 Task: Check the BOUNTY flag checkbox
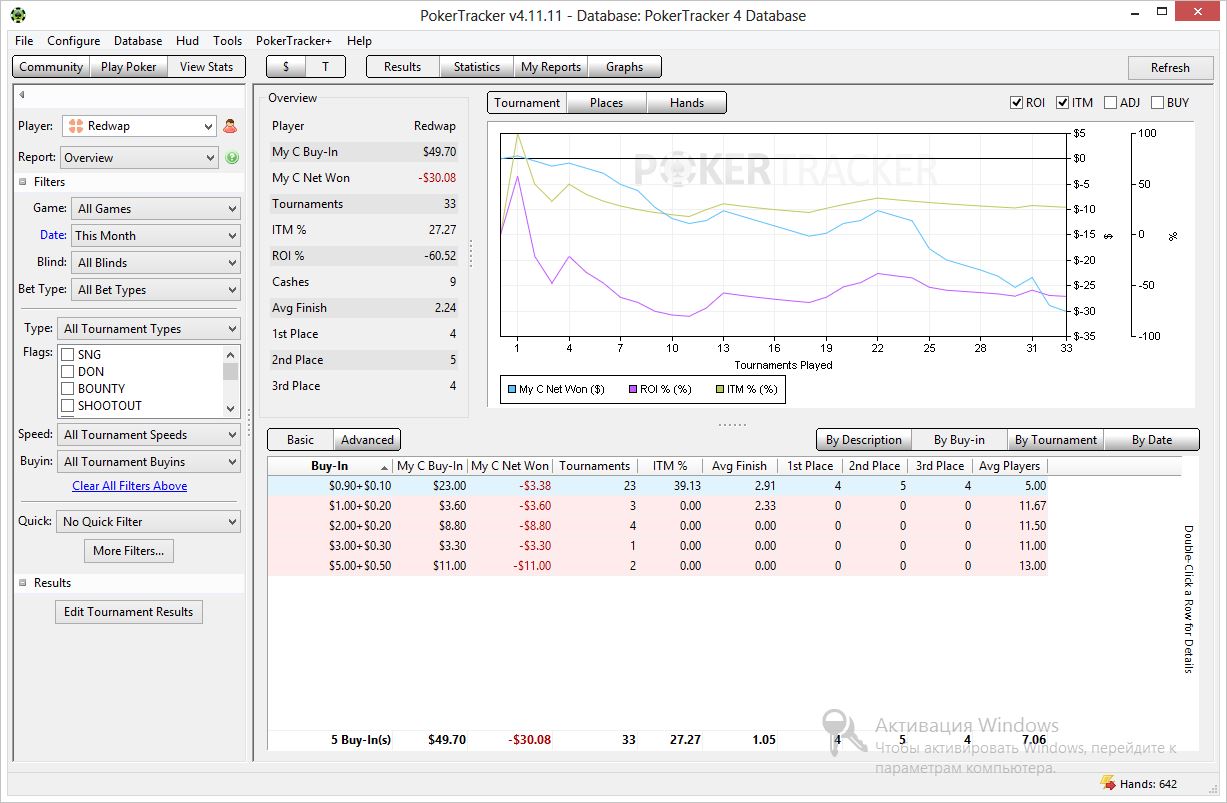68,389
